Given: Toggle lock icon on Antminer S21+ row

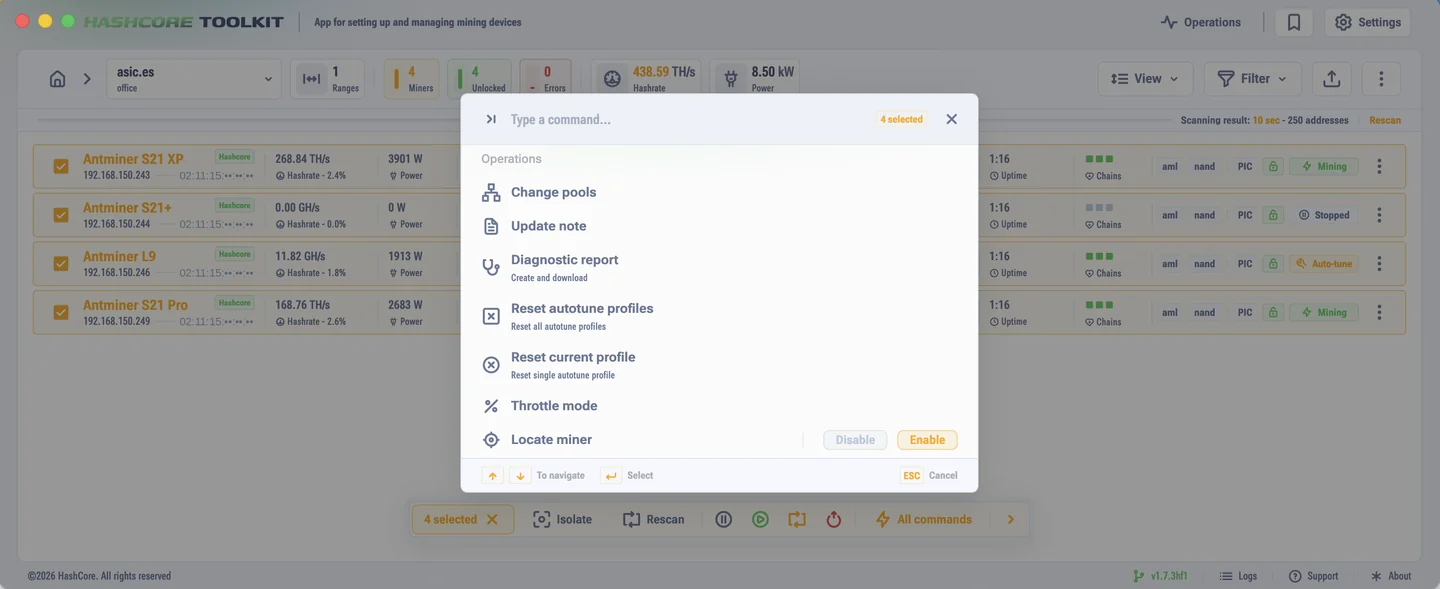Looking at the screenshot, I should [x=1272, y=215].
